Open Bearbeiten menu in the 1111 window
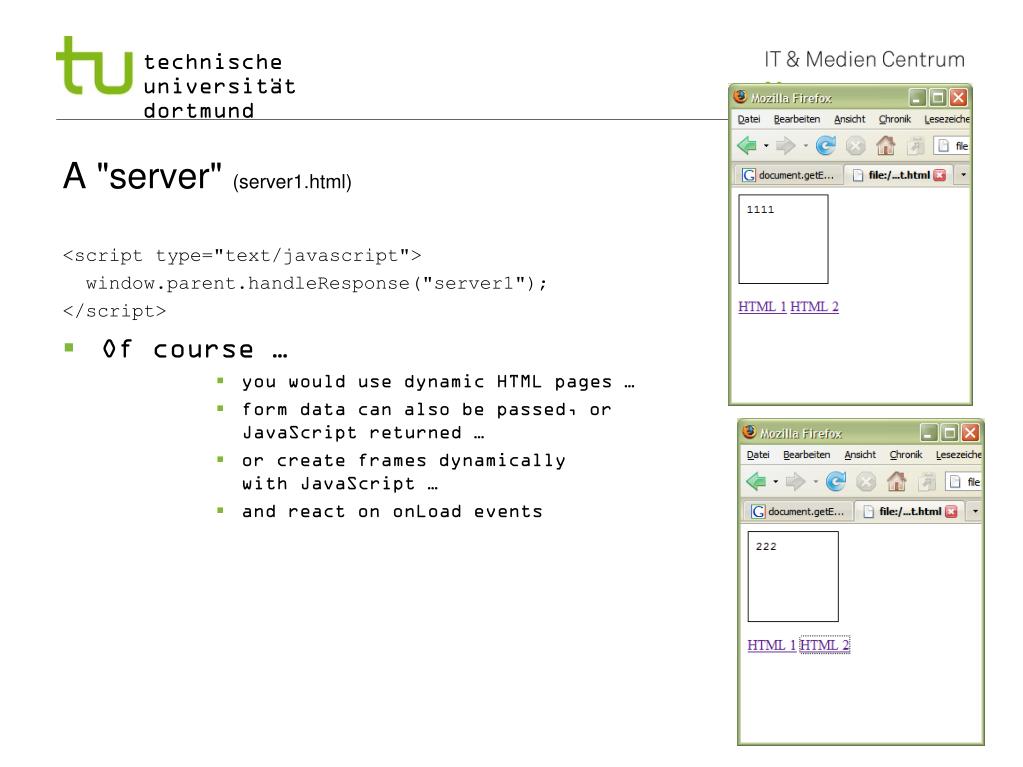1023x767 pixels. click(x=797, y=119)
